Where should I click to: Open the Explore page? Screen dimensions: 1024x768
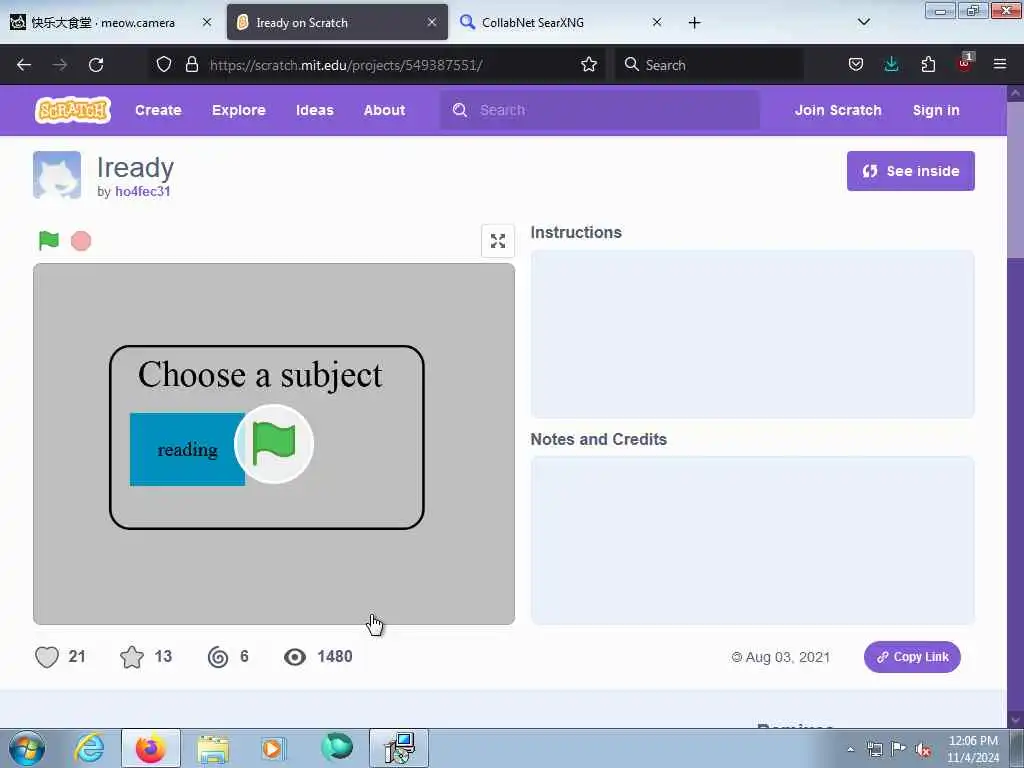tap(238, 110)
